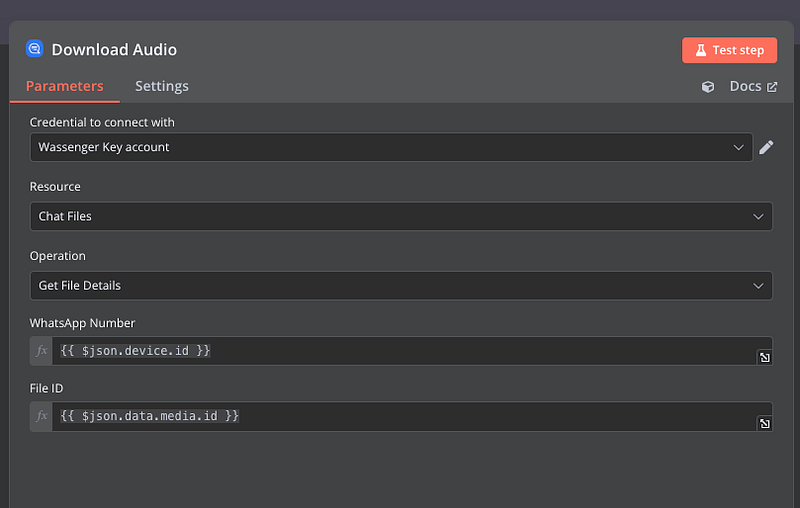Open the Docs link
800x508 pixels.
[x=745, y=87]
